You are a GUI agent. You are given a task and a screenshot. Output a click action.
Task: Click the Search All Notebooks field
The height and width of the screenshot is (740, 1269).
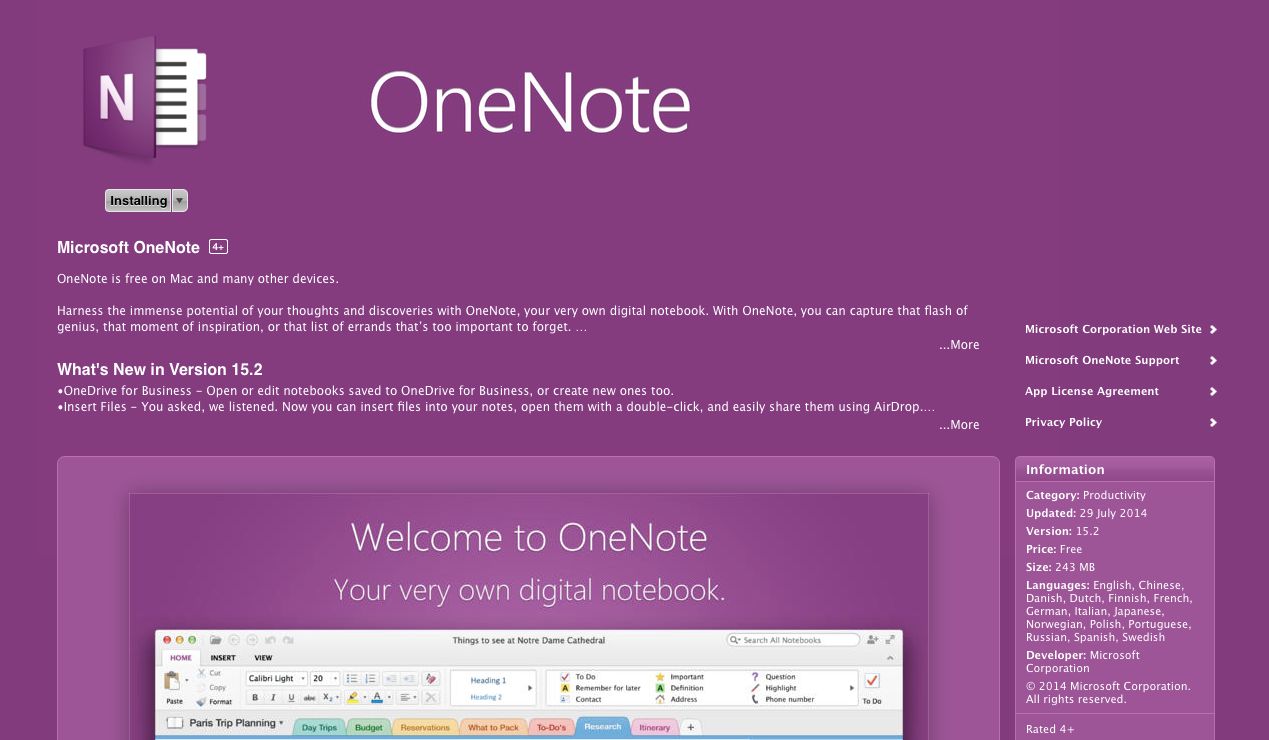coord(793,640)
